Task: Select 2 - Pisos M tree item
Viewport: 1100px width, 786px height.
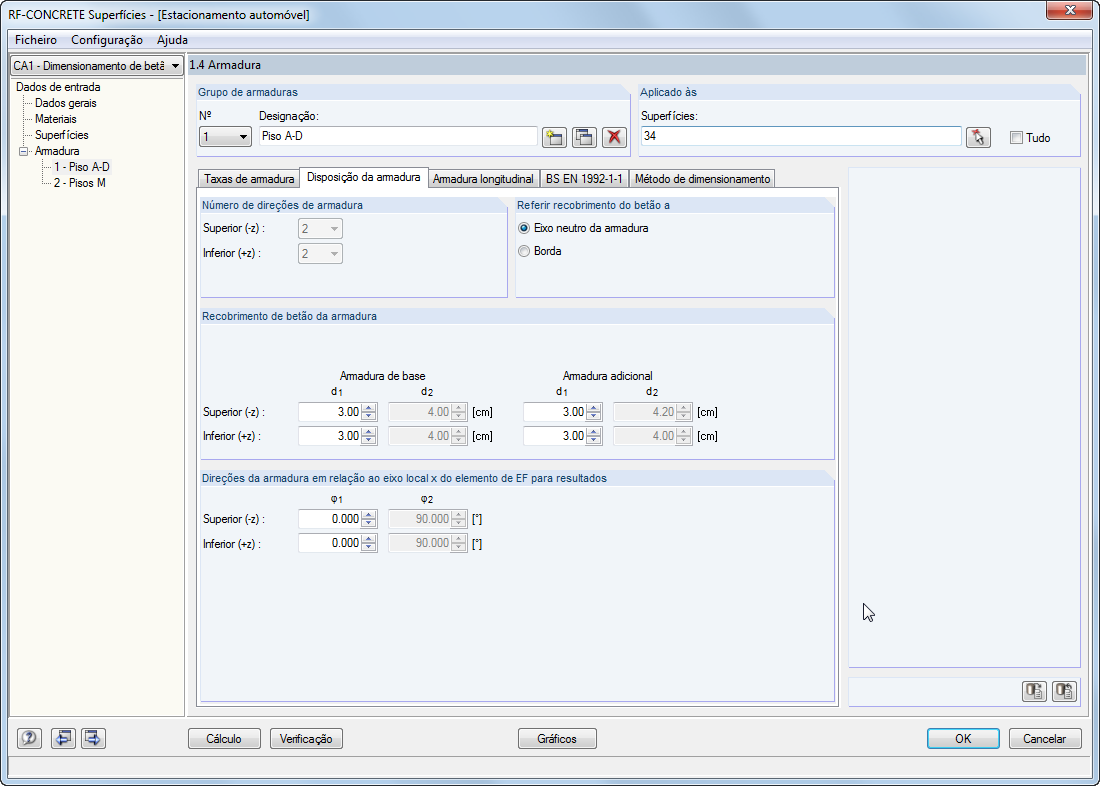Action: [79, 183]
